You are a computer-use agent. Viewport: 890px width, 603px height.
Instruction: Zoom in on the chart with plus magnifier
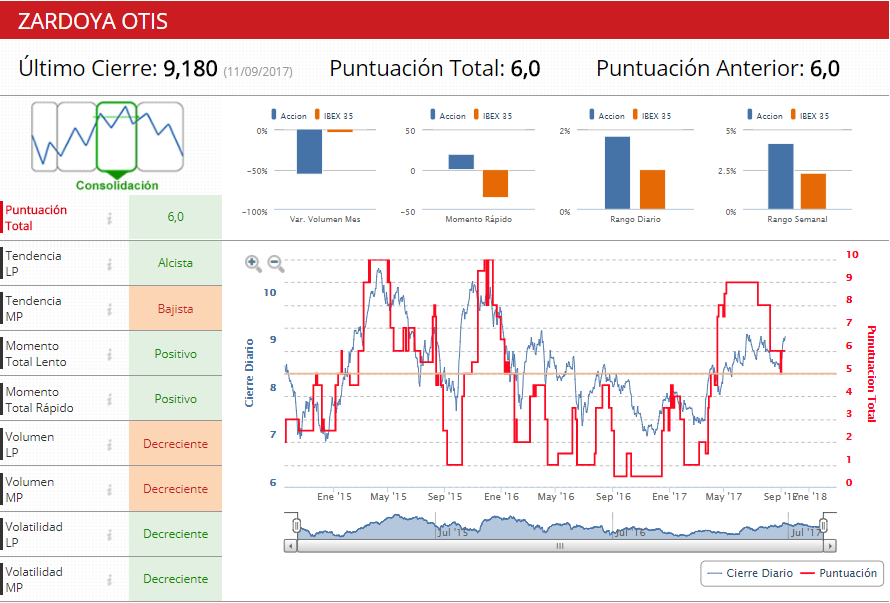coord(253,263)
